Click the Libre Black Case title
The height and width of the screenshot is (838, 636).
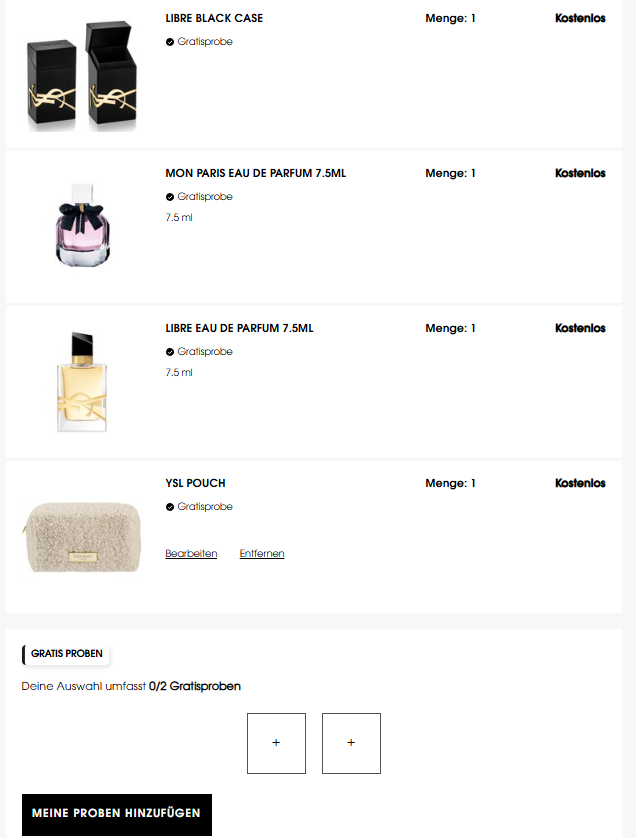214,18
